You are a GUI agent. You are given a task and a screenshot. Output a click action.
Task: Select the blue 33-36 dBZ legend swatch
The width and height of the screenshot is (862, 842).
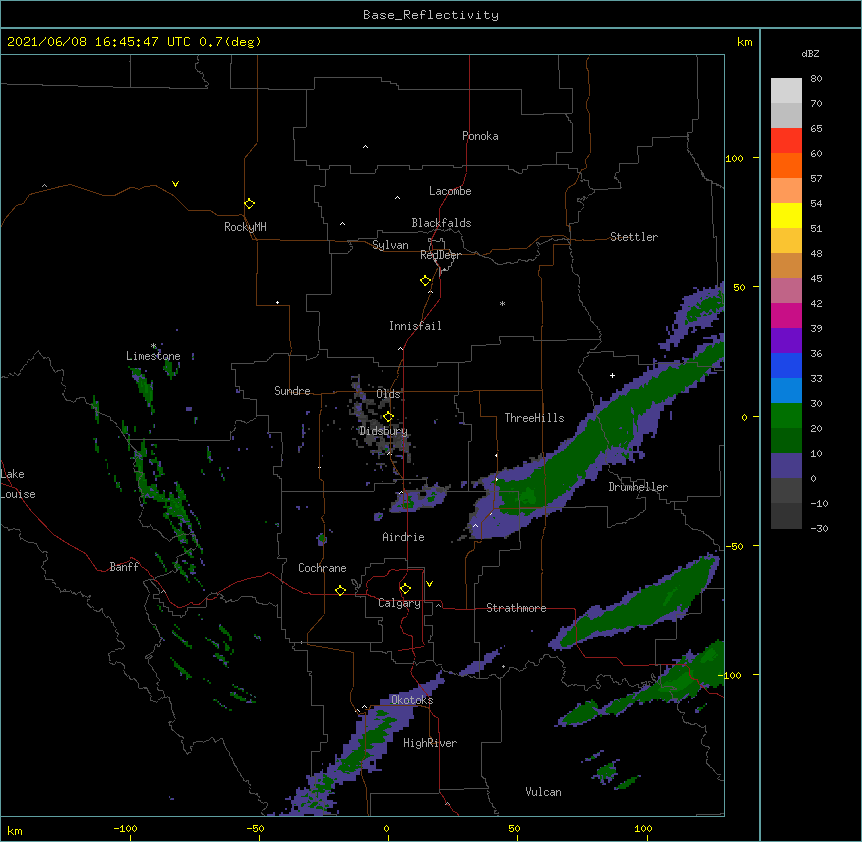point(786,365)
